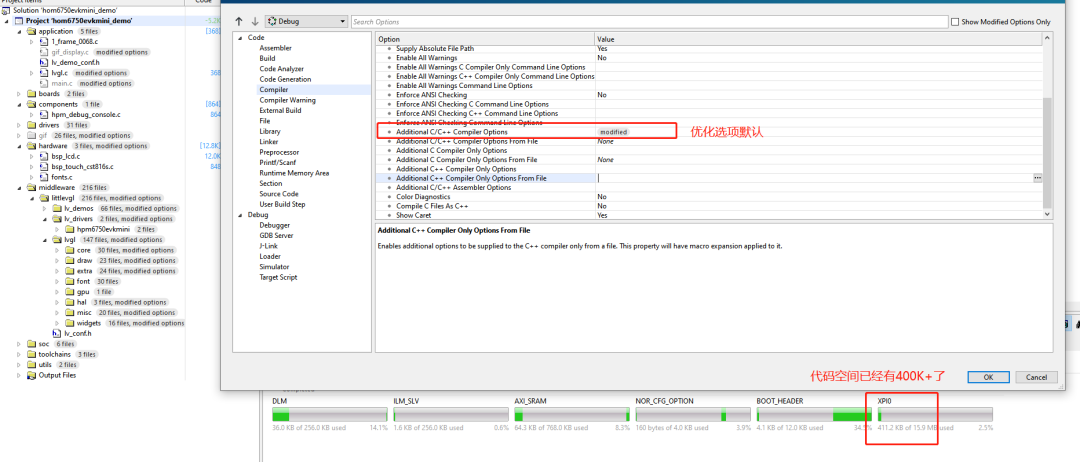Screen dimensions: 1080x462
Task: Select the Compiler Warning options category
Action: [287, 100]
